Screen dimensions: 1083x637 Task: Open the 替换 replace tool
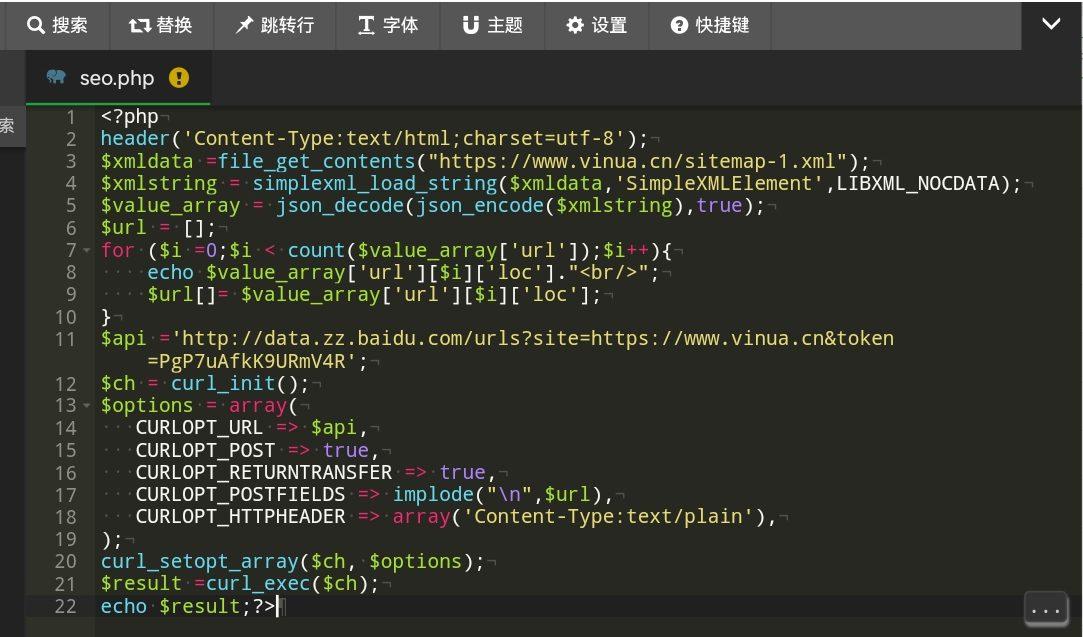161,26
